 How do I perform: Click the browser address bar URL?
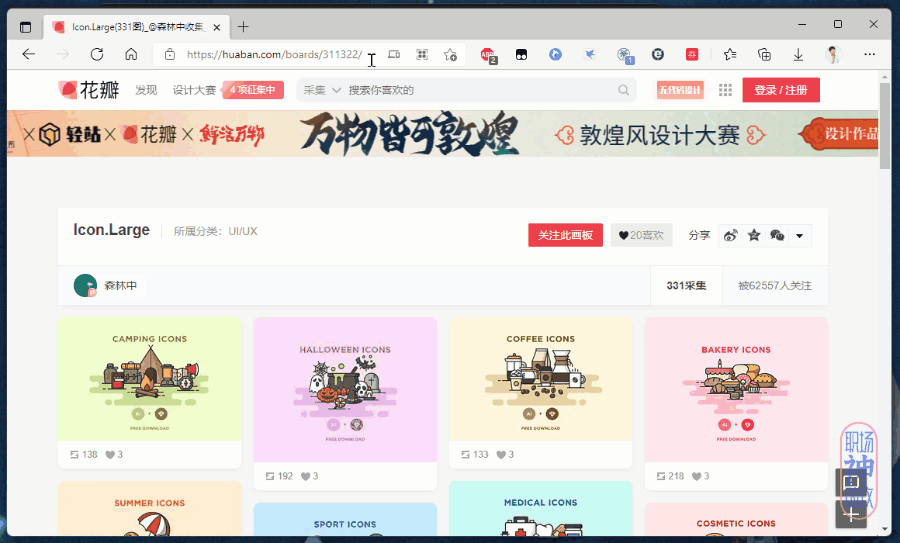tap(274, 55)
